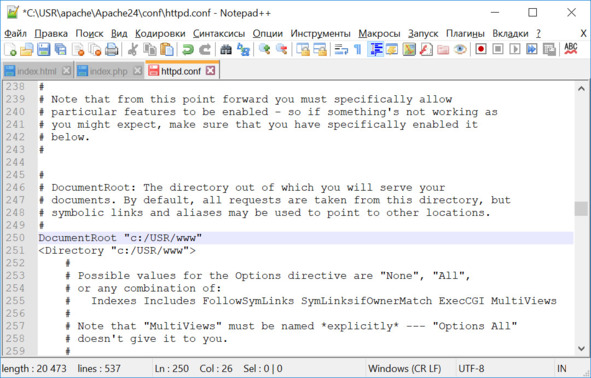591x378 pixels.
Task: Open the ? help menu
Action: [539, 34]
